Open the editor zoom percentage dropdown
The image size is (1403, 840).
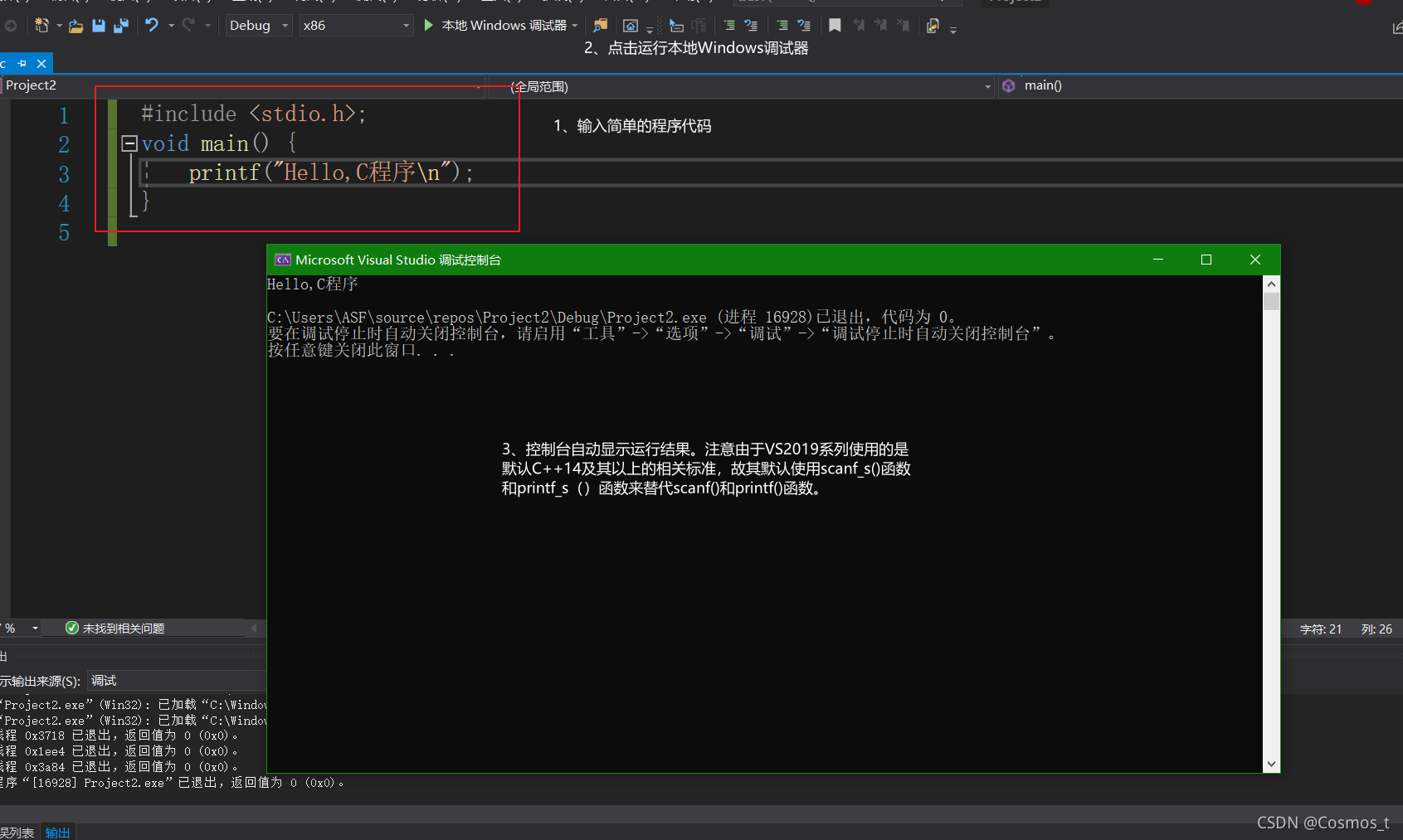click(36, 629)
